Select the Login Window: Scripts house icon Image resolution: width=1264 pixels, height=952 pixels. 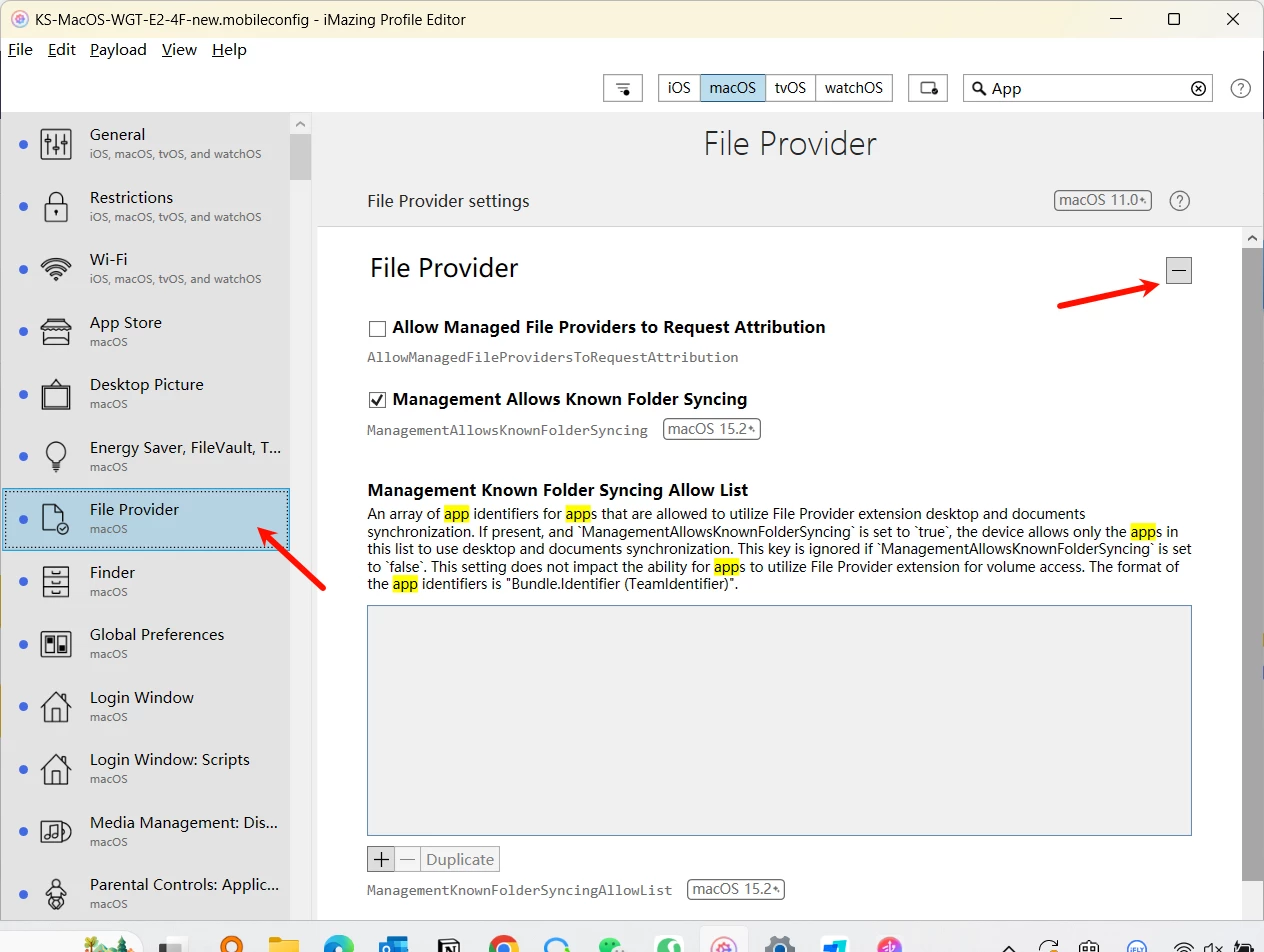56,769
